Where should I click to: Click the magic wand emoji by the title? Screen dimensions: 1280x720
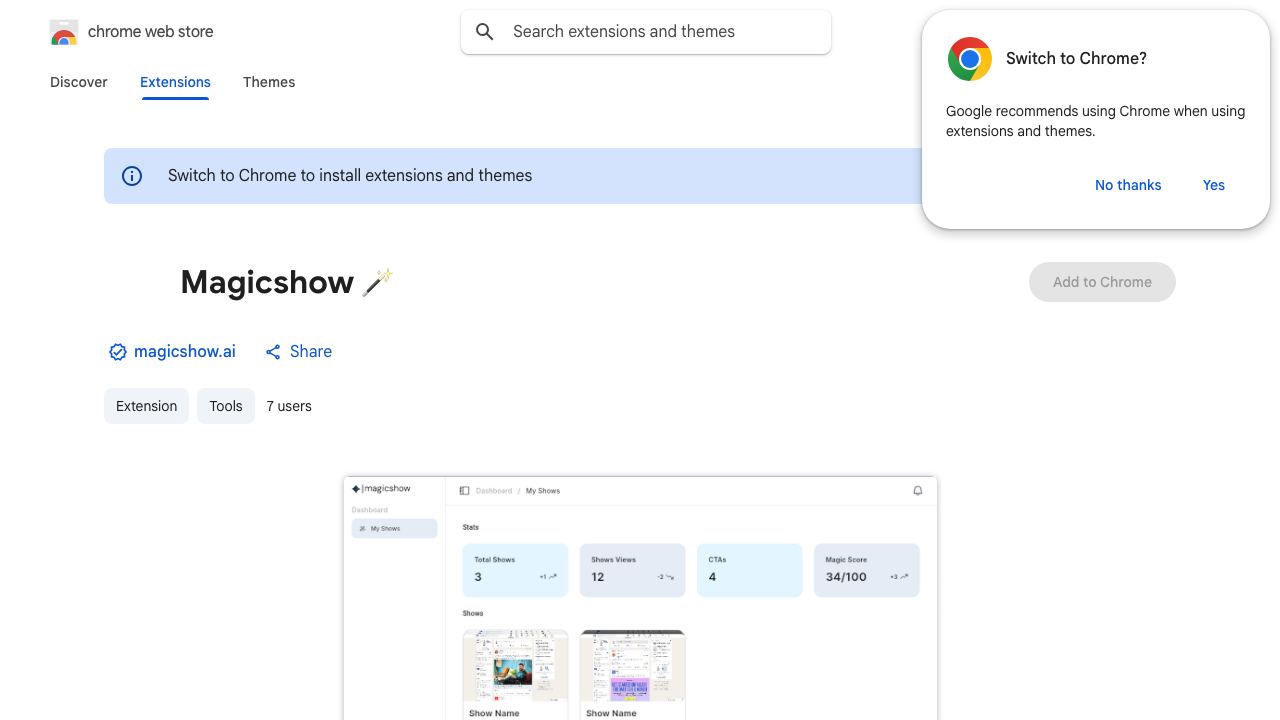pos(377,282)
